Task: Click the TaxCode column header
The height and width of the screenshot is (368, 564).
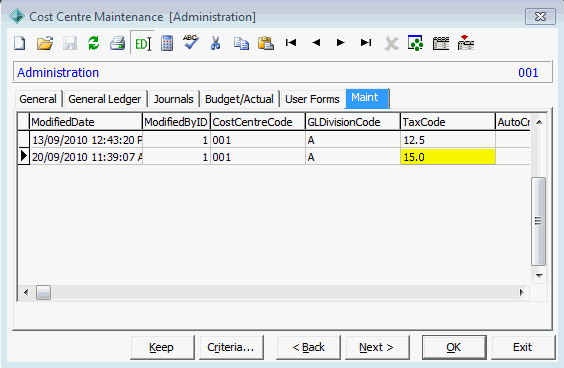Action: pyautogui.click(x=448, y=122)
